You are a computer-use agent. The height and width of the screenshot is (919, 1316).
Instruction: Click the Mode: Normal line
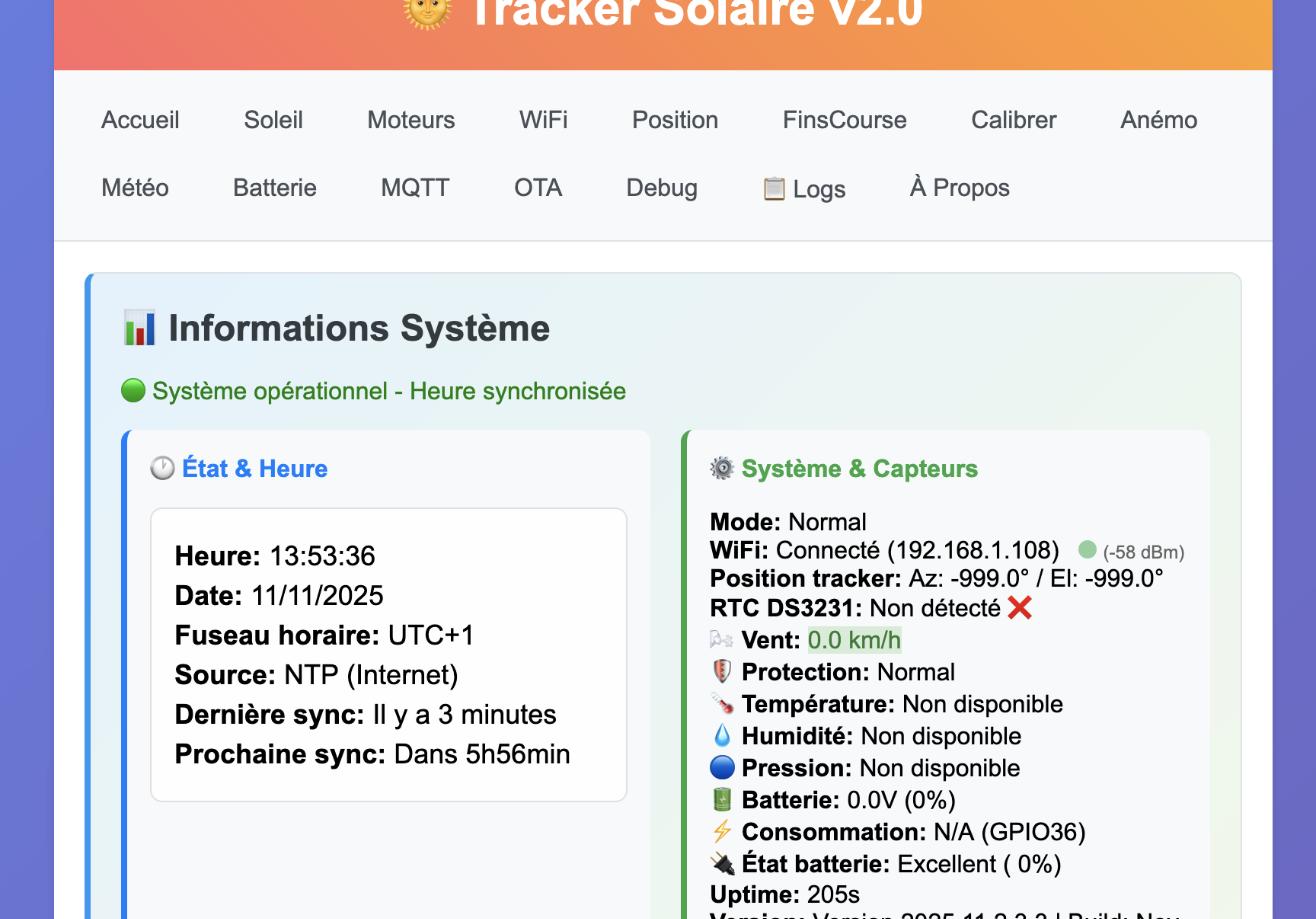pyautogui.click(x=788, y=522)
